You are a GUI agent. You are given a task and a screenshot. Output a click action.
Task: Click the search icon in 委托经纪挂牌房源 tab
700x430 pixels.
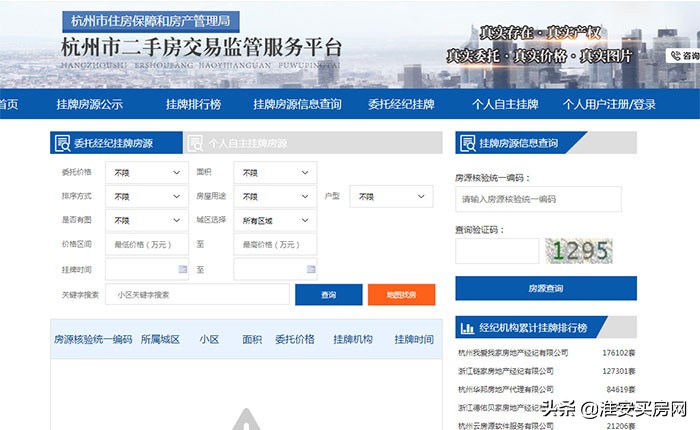pos(62,143)
